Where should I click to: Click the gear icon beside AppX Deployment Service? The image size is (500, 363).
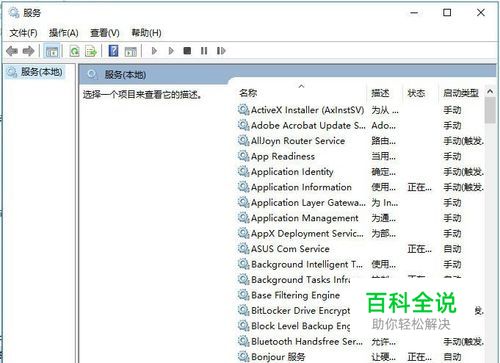pos(243,233)
